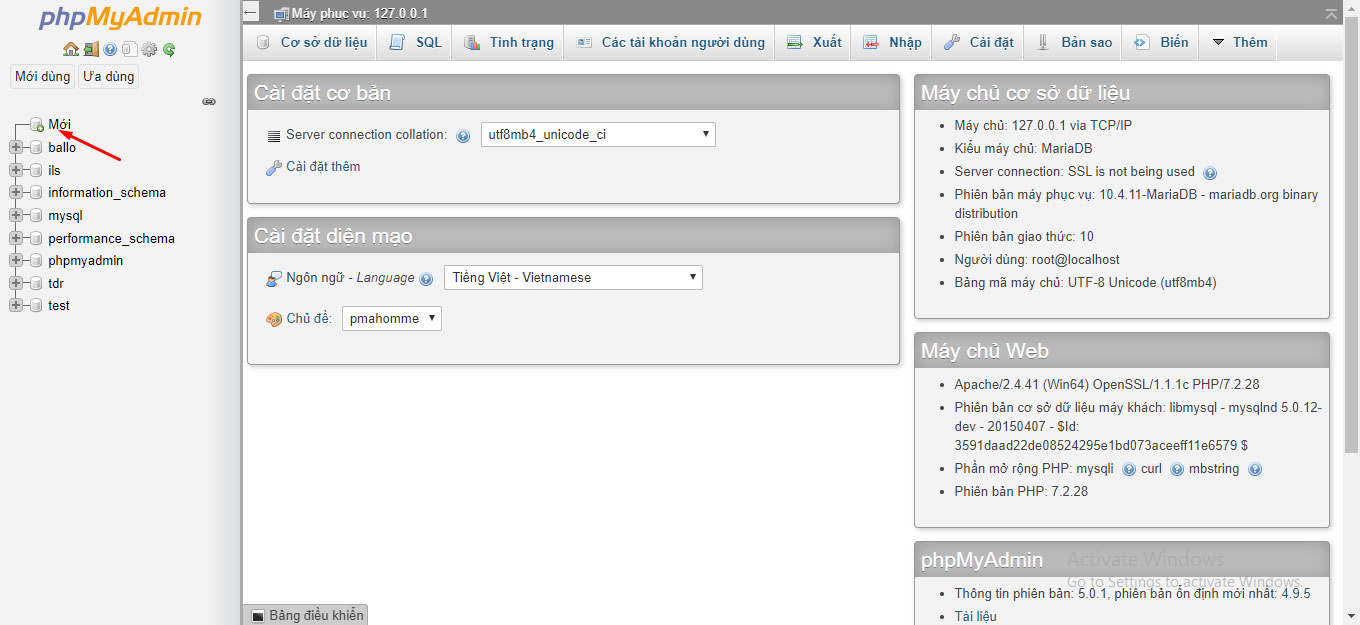The width and height of the screenshot is (1360, 625).
Task: Open the server connection collation dropdown
Action: [x=597, y=134]
